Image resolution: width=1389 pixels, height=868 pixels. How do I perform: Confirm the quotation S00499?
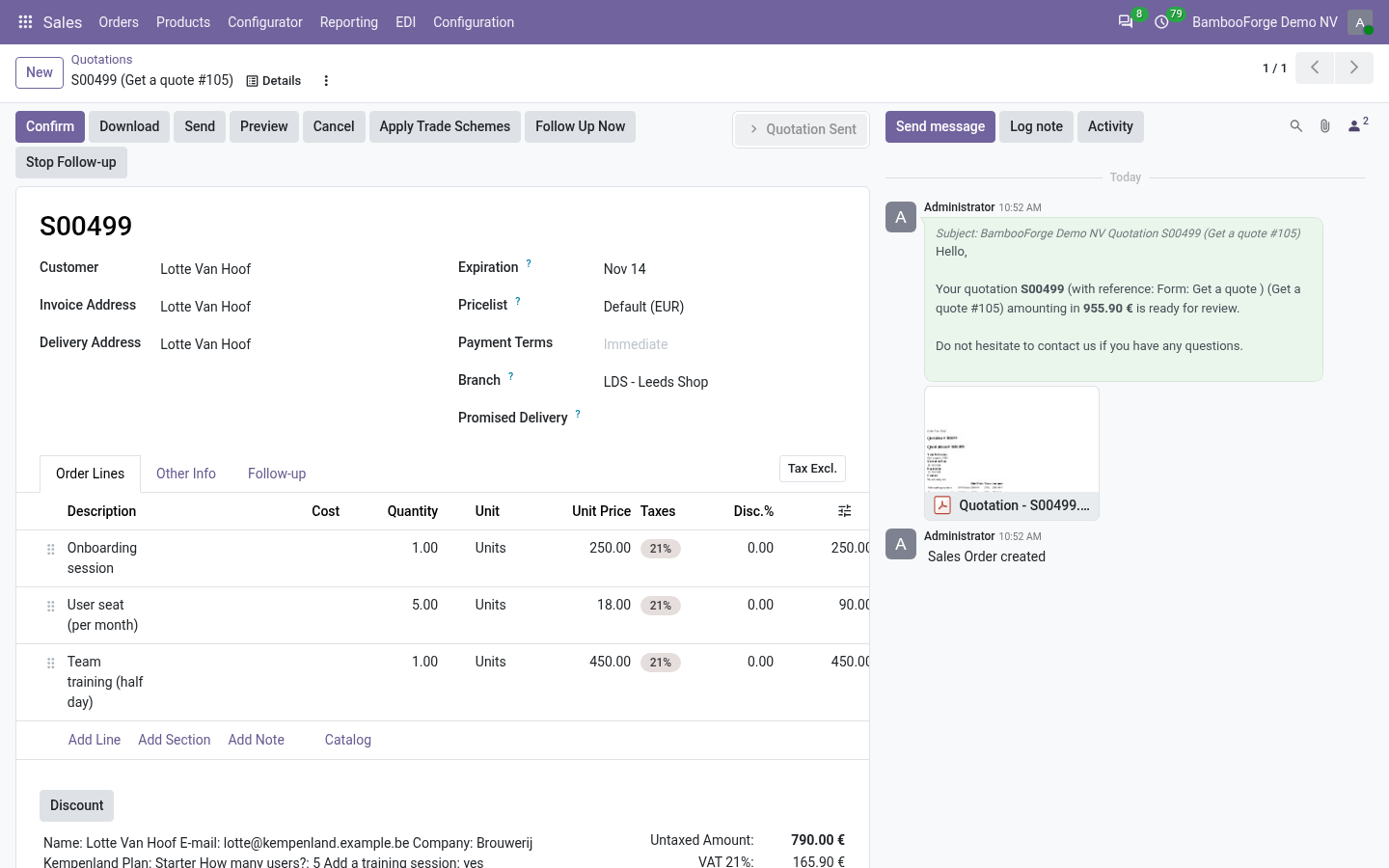click(50, 126)
